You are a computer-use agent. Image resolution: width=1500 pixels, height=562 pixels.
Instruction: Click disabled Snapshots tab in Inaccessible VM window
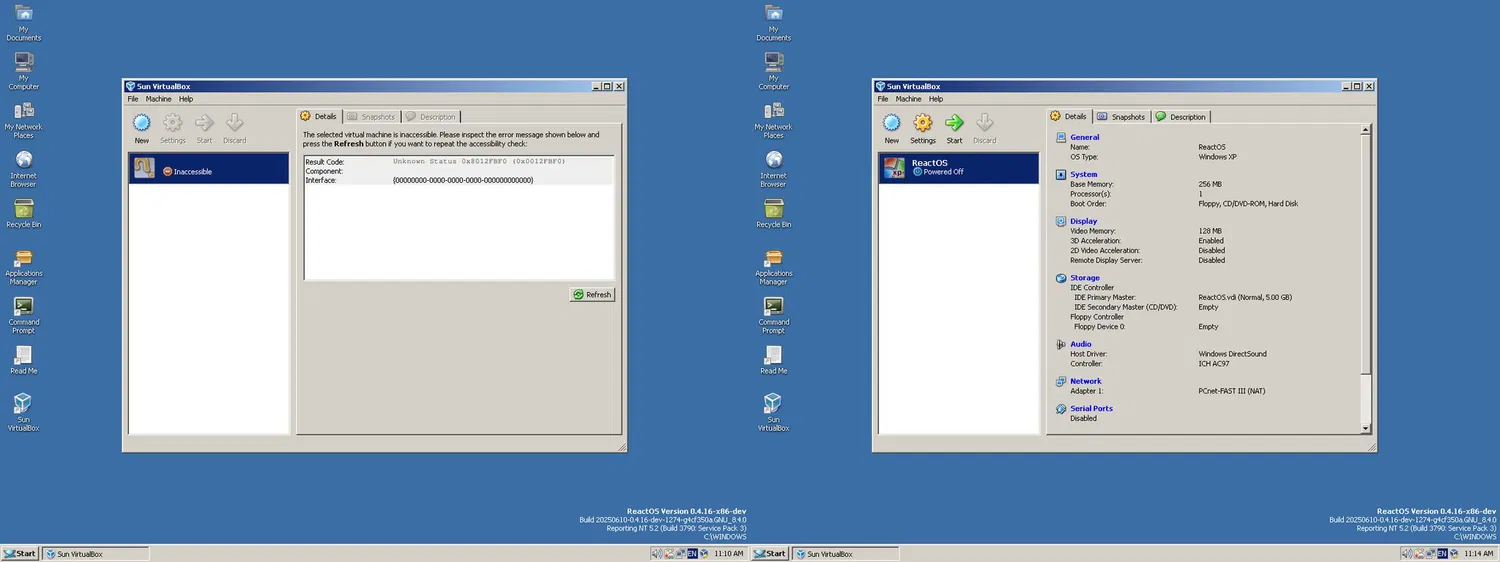click(x=371, y=117)
